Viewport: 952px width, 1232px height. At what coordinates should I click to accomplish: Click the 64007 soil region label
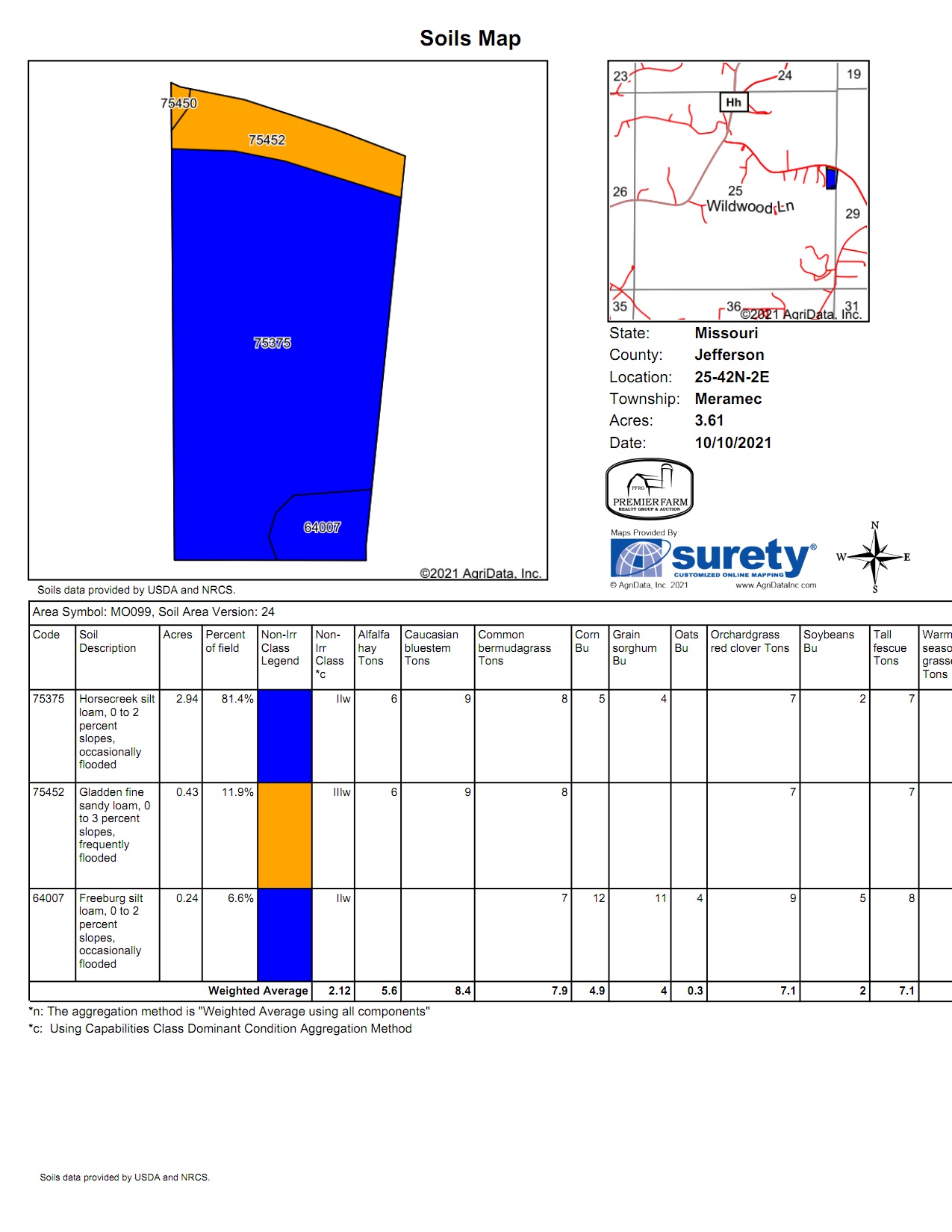coord(322,528)
